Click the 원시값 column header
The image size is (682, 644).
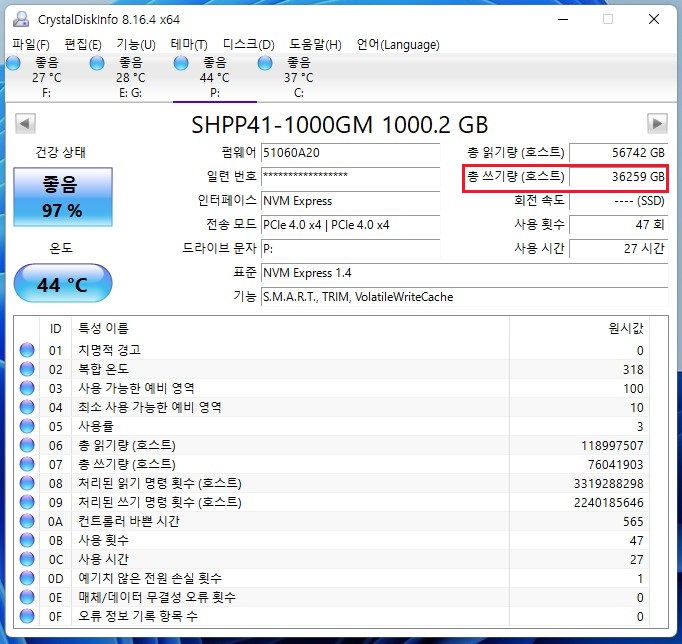tap(626, 328)
